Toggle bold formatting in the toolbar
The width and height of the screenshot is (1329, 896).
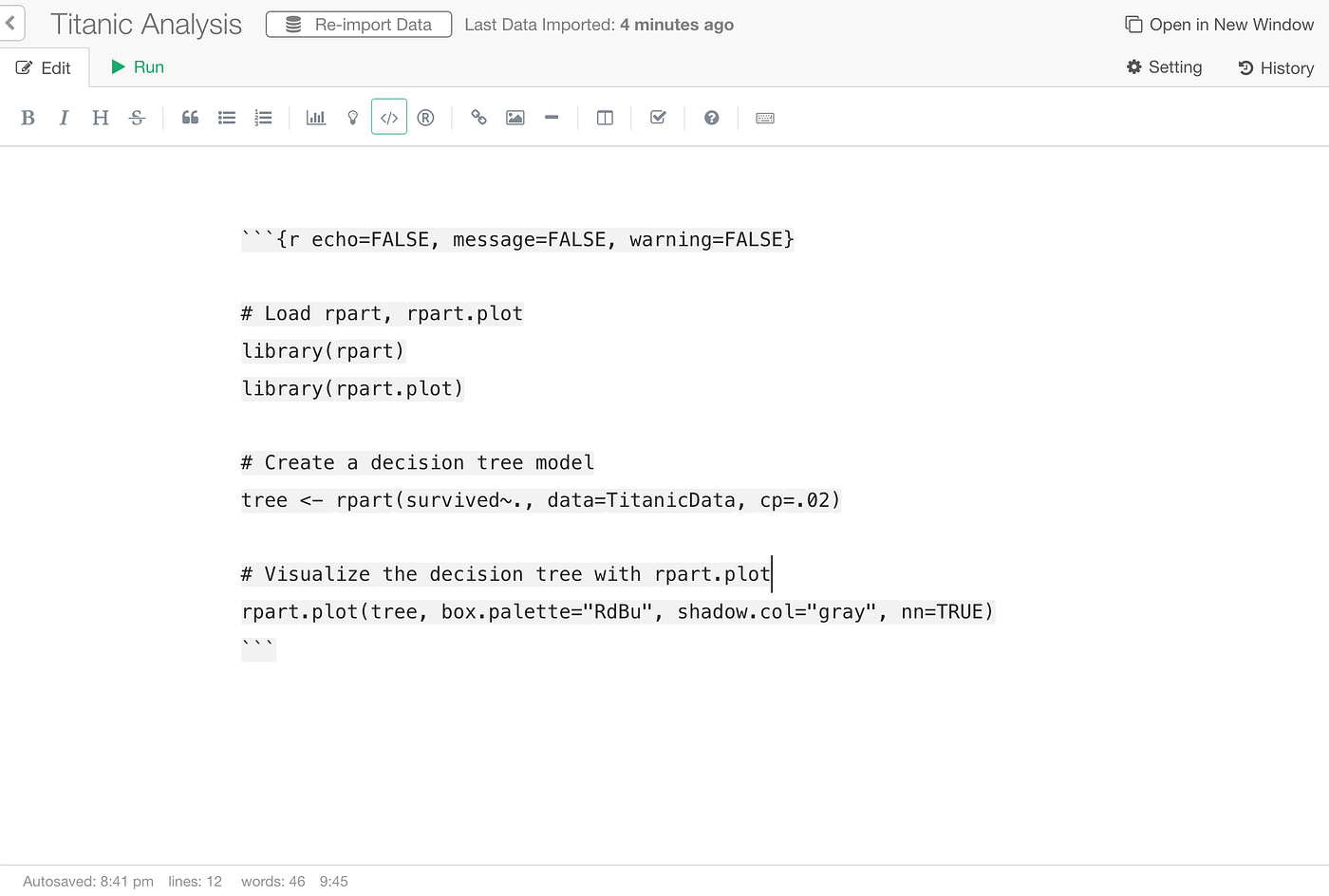[x=28, y=117]
